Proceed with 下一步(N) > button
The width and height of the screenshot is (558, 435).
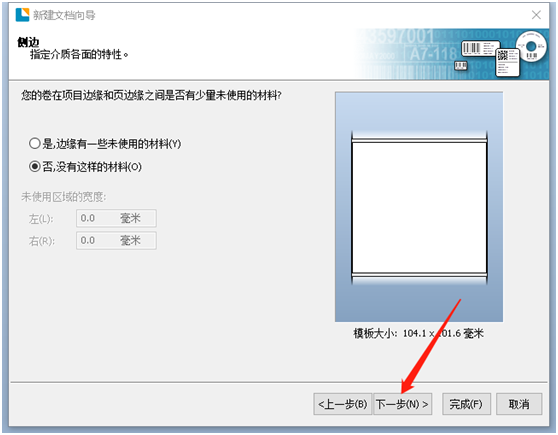click(x=403, y=404)
